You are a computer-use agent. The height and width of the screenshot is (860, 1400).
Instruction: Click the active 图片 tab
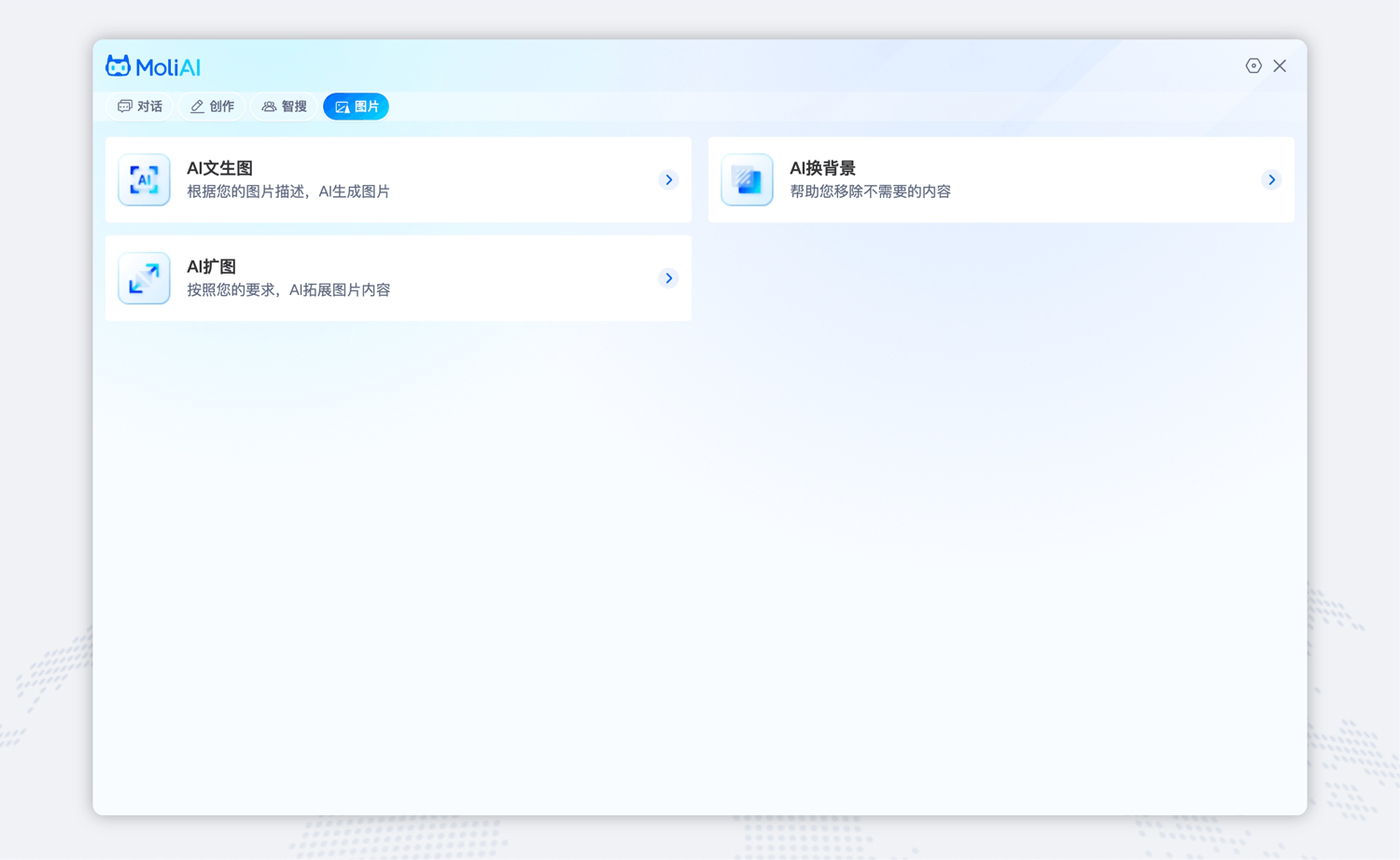(x=357, y=106)
